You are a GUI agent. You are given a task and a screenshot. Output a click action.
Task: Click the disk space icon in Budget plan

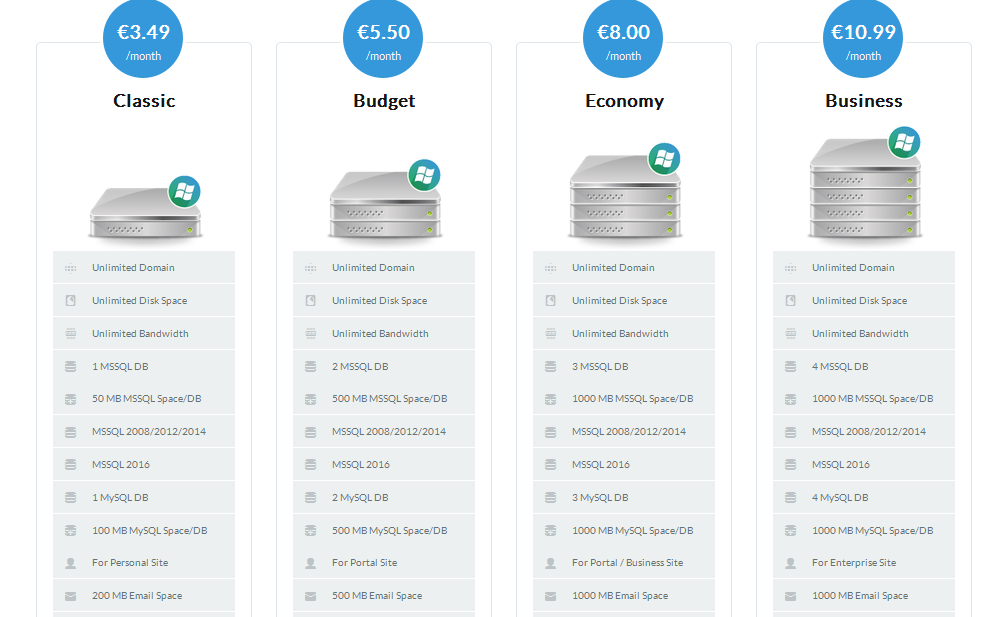310,300
